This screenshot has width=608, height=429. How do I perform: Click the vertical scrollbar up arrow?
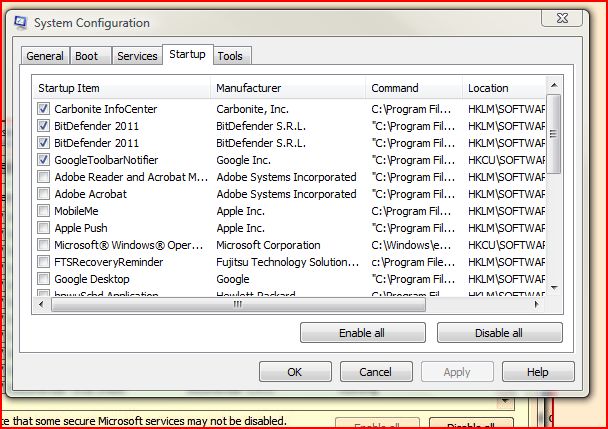pyautogui.click(x=554, y=85)
